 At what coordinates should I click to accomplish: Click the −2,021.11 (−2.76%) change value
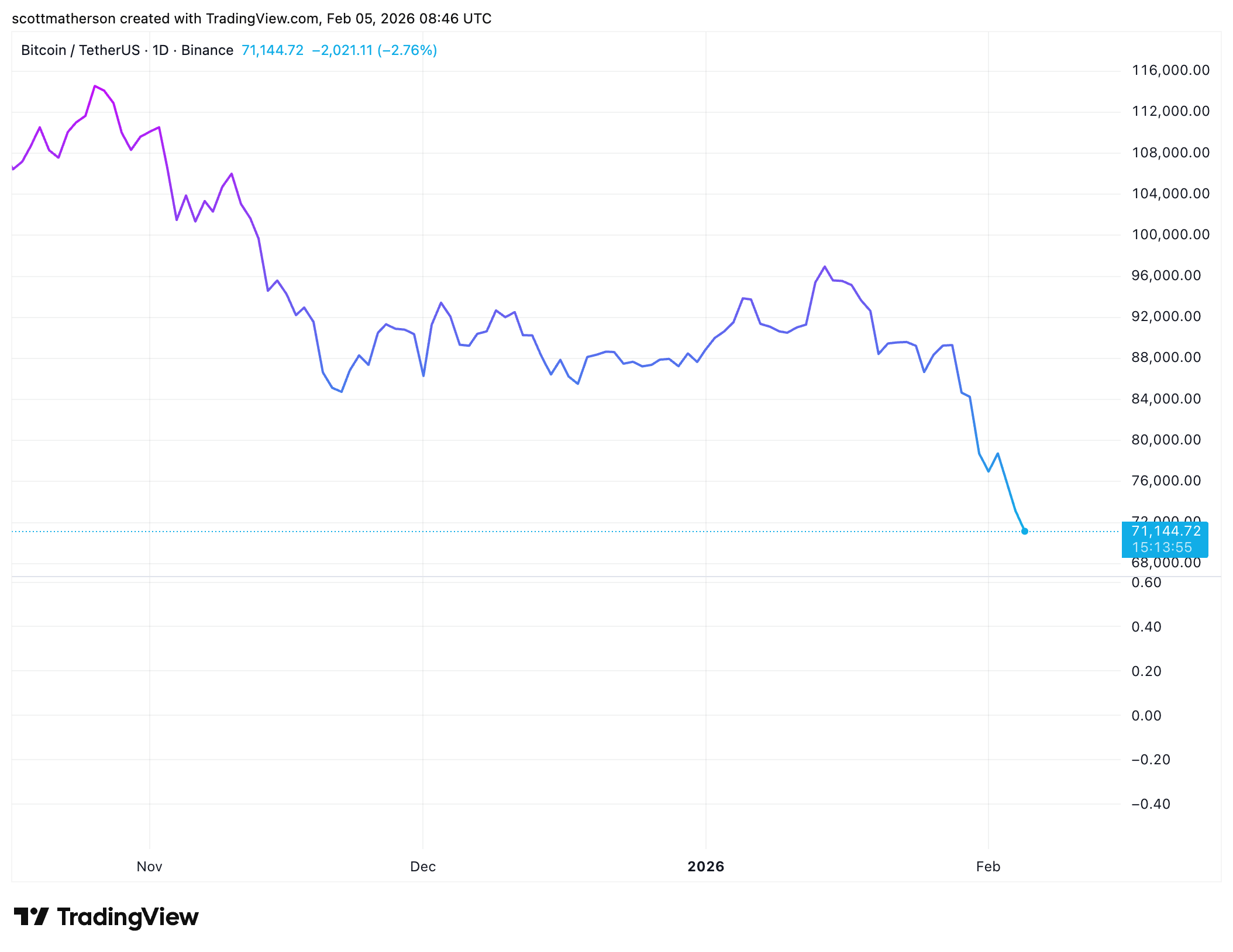point(374,50)
